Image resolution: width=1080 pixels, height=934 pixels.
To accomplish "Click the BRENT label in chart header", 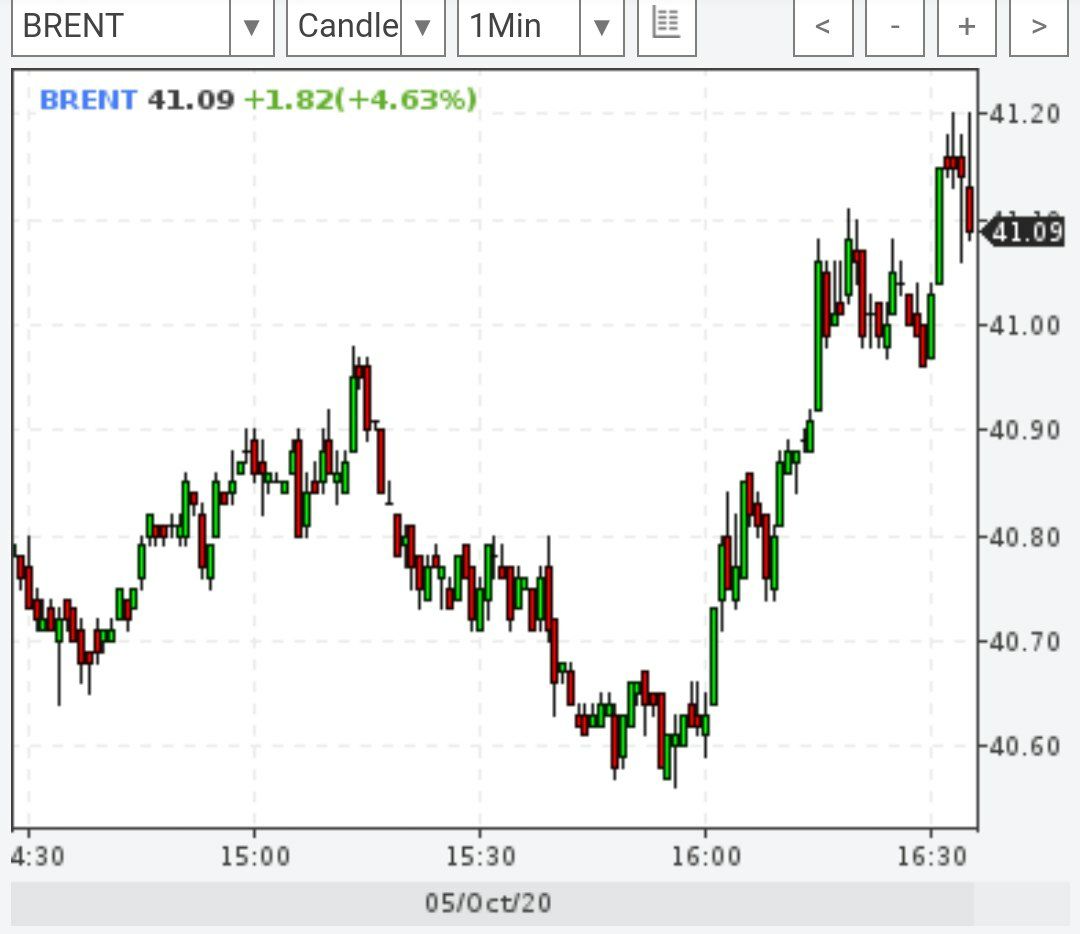I will pyautogui.click(x=88, y=101).
